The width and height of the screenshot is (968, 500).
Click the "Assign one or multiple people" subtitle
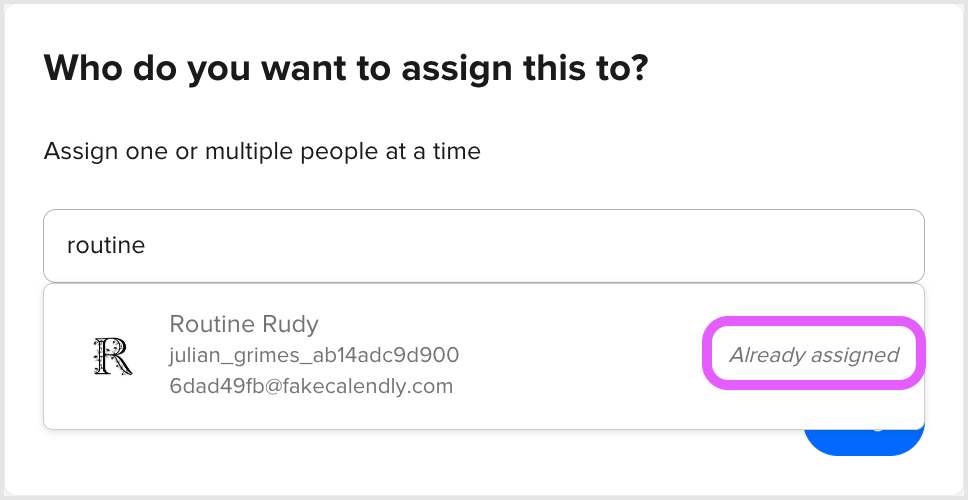(x=262, y=152)
